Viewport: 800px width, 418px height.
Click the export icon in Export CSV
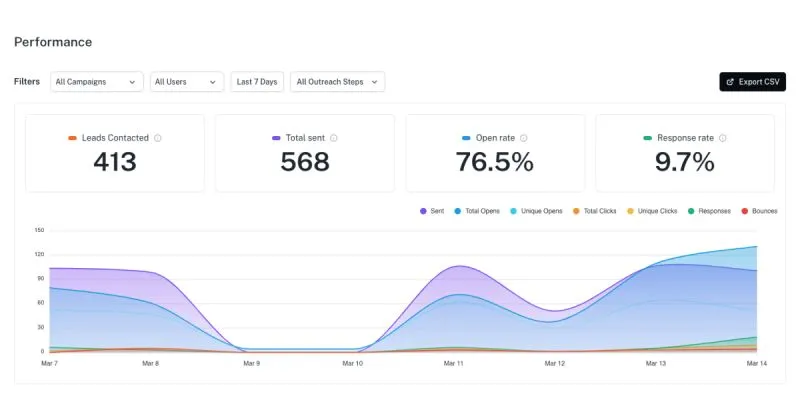pos(730,82)
